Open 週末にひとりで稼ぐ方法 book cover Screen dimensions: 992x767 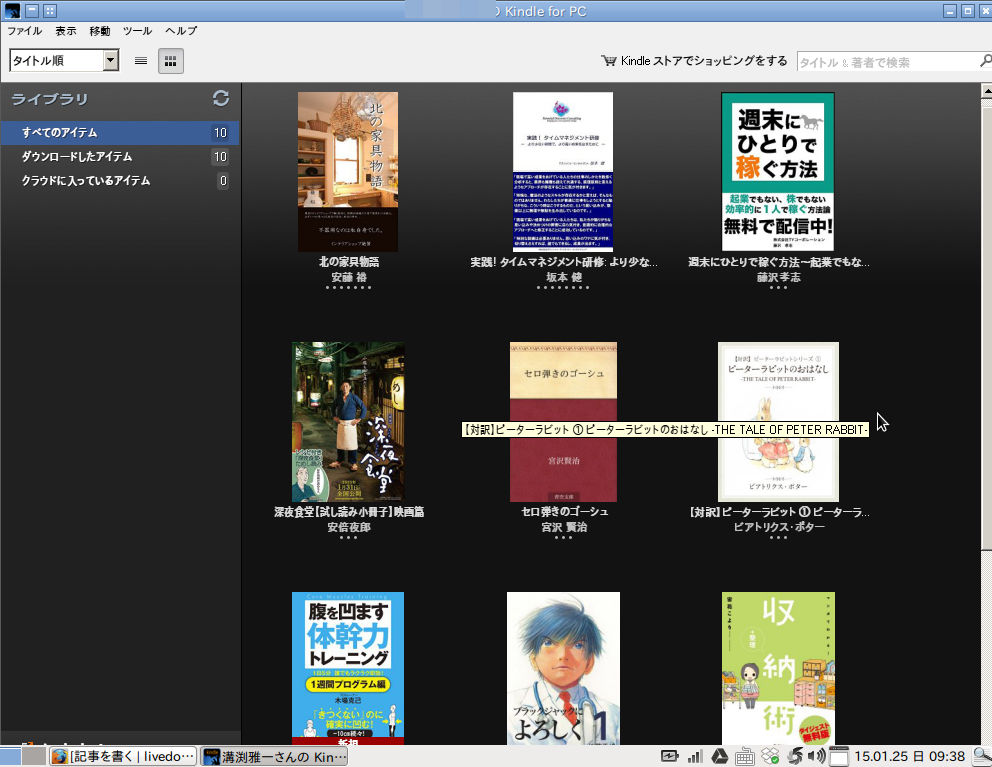click(x=778, y=171)
